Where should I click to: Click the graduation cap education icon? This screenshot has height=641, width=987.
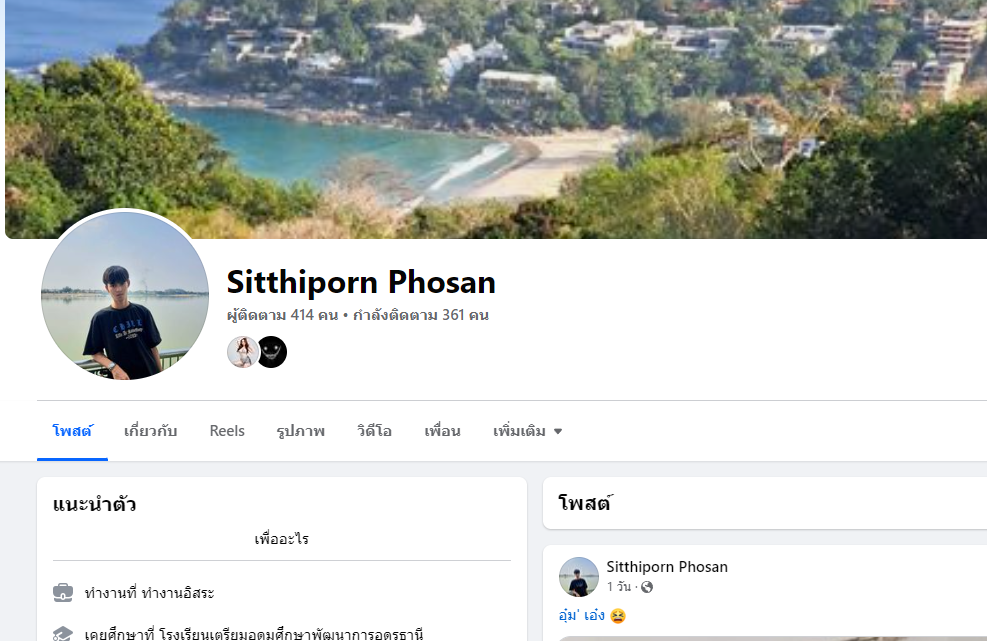click(63, 633)
